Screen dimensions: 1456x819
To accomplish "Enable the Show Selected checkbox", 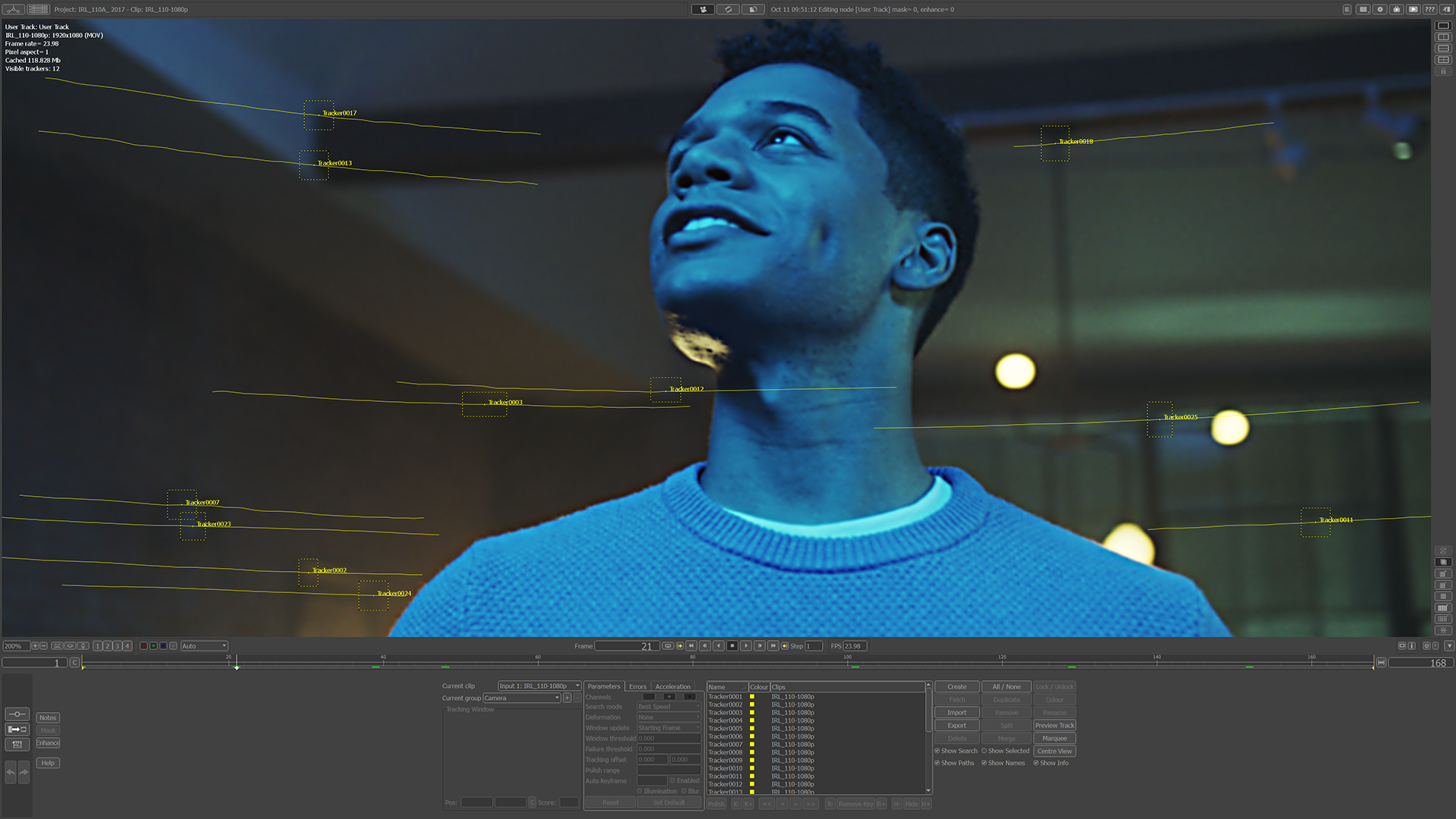I will click(984, 751).
